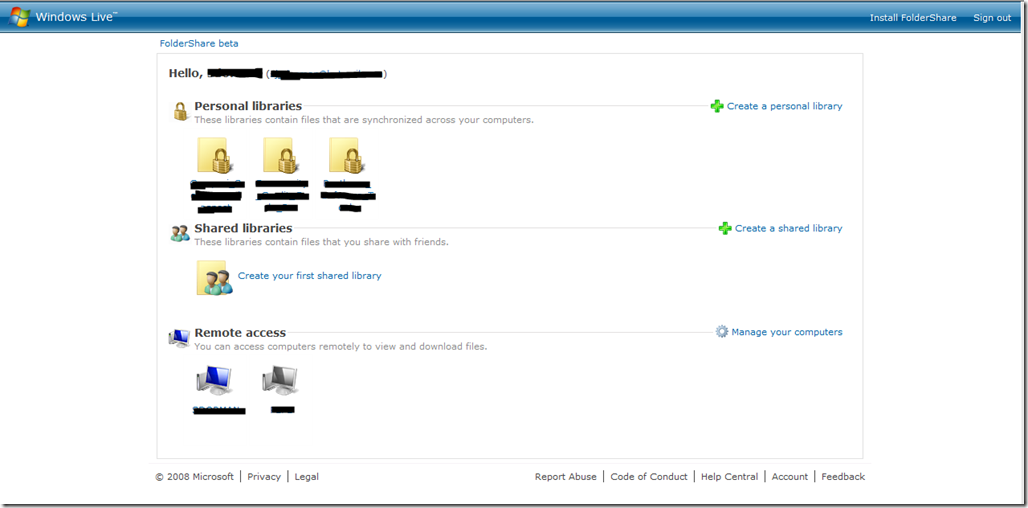Click the Remote access heading
The image size is (1028, 508).
240,332
